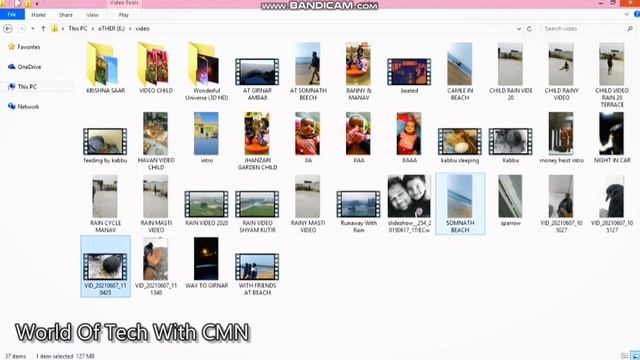Viewport: 640px width, 360px height.
Task: Open recent locations dropdown arrow
Action: (33, 29)
